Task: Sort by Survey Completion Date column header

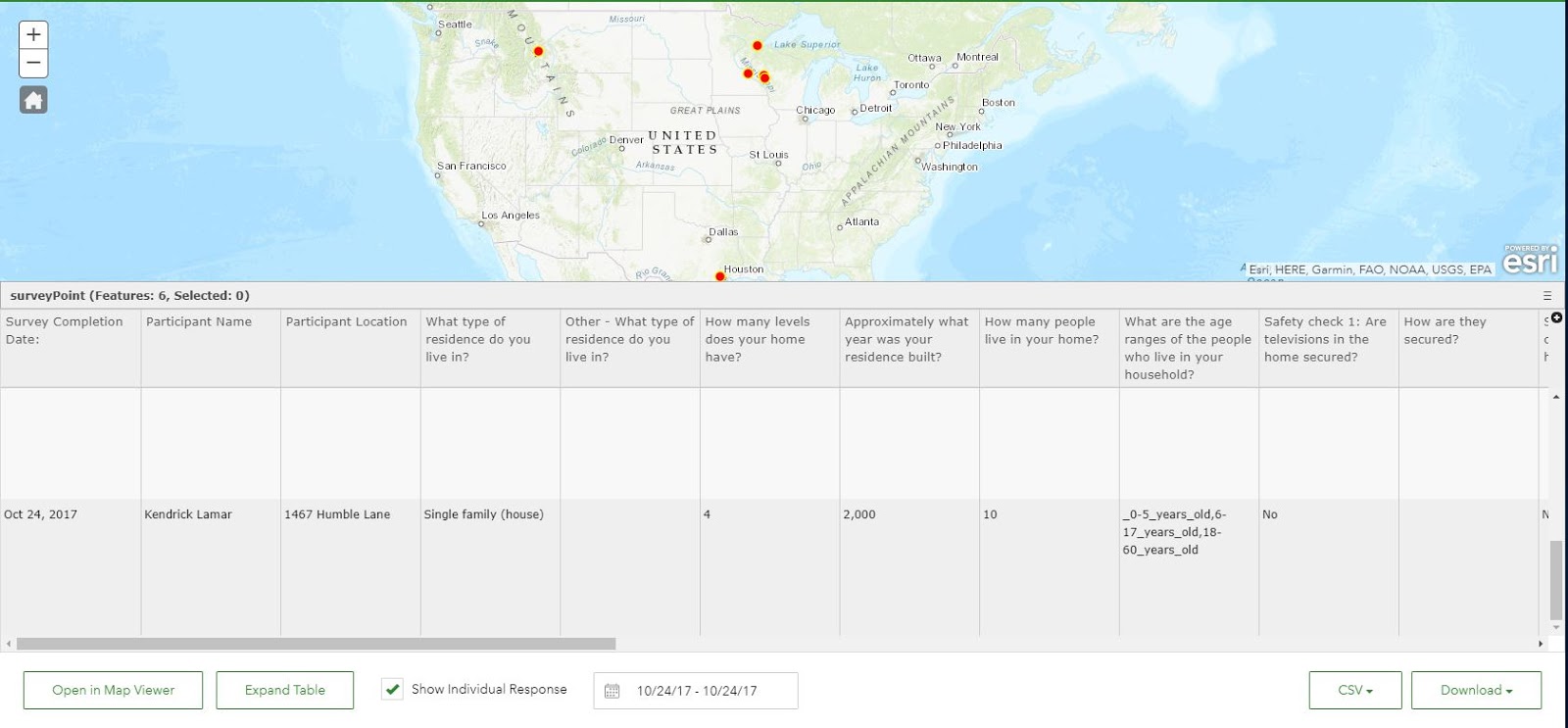Action: click(65, 330)
